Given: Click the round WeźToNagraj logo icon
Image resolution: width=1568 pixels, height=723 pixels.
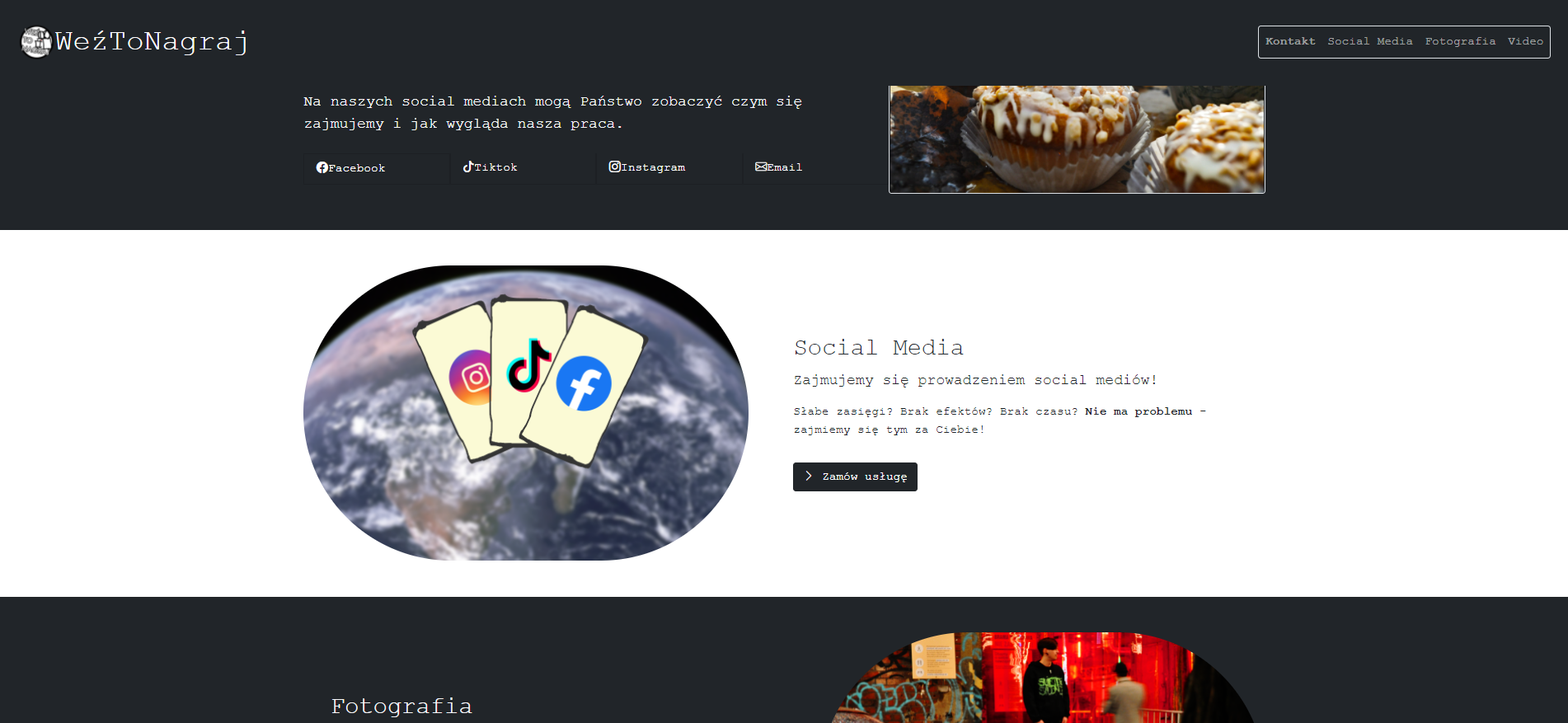Looking at the screenshot, I should [x=36, y=42].
